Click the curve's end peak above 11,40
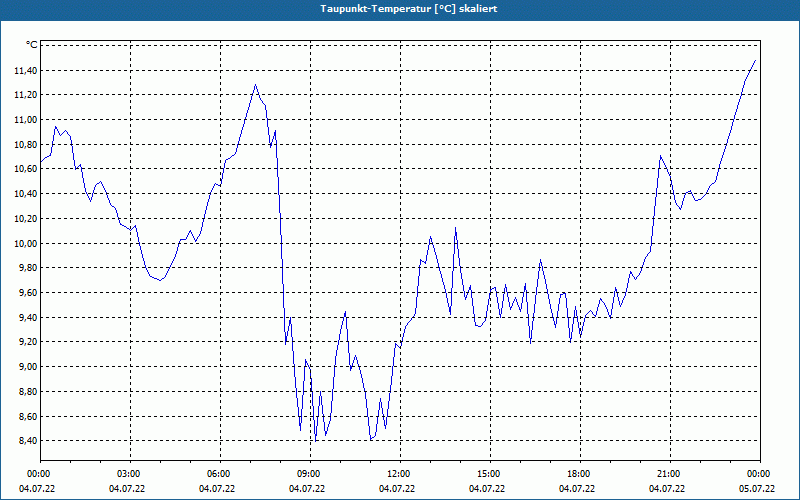Screen dimensions: 800x500 [755, 61]
